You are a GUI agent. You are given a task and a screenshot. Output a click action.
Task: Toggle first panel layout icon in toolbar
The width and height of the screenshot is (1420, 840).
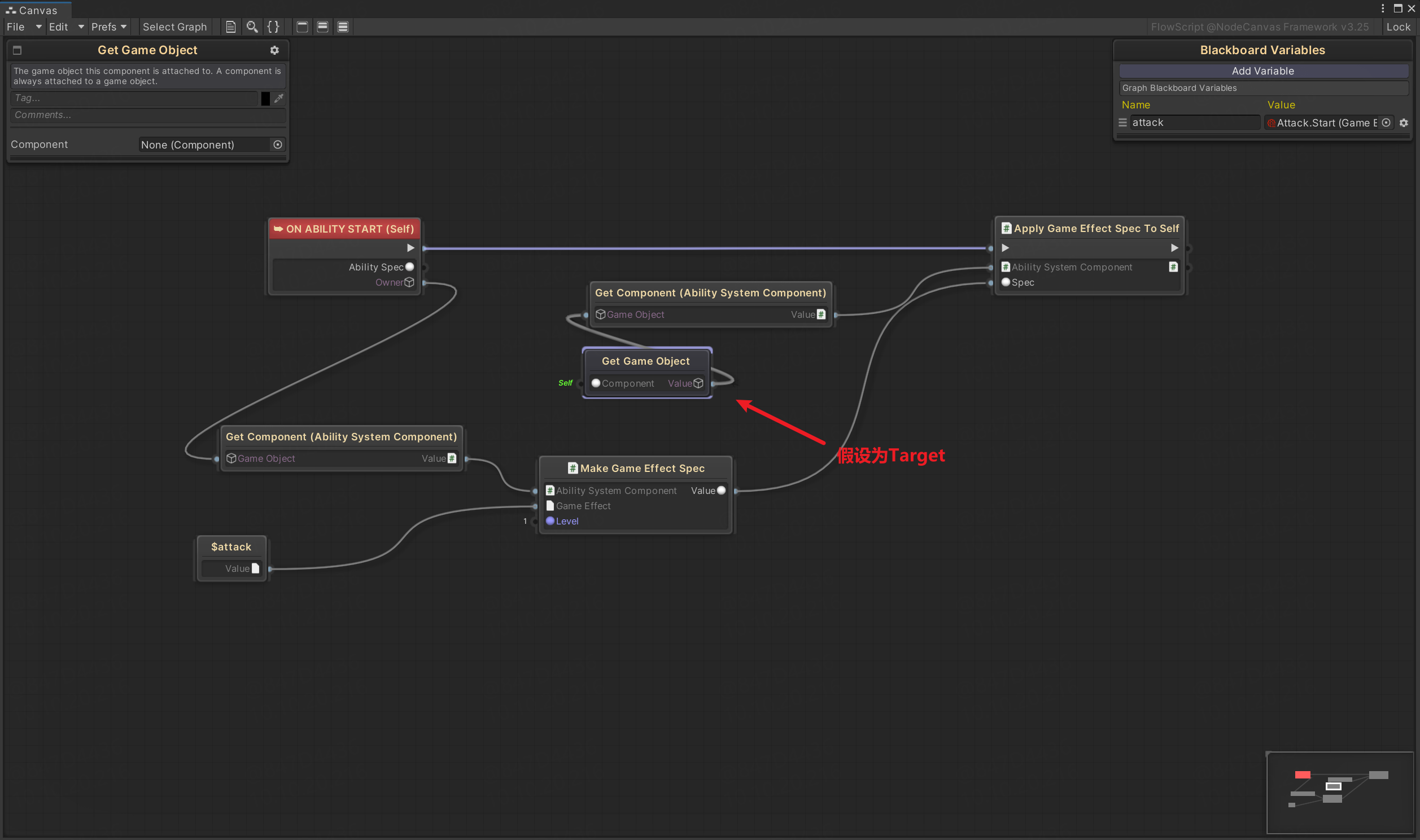(x=302, y=27)
